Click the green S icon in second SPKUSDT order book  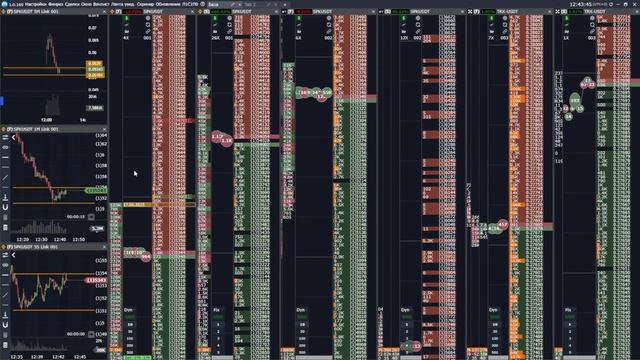click(x=215, y=18)
